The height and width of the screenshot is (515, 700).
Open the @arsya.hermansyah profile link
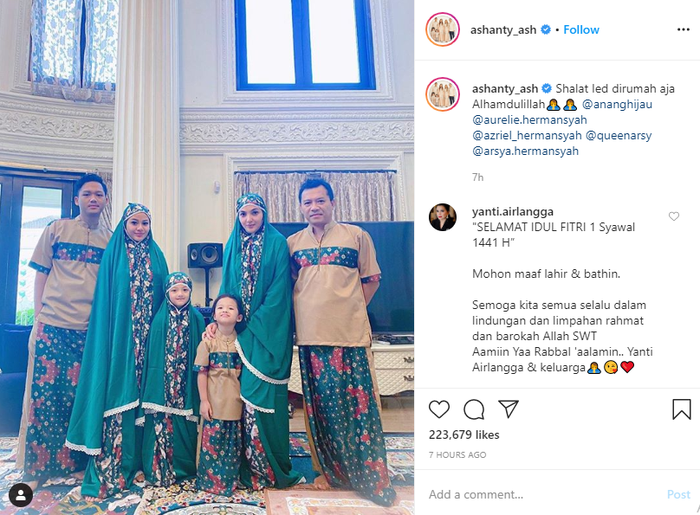[525, 151]
